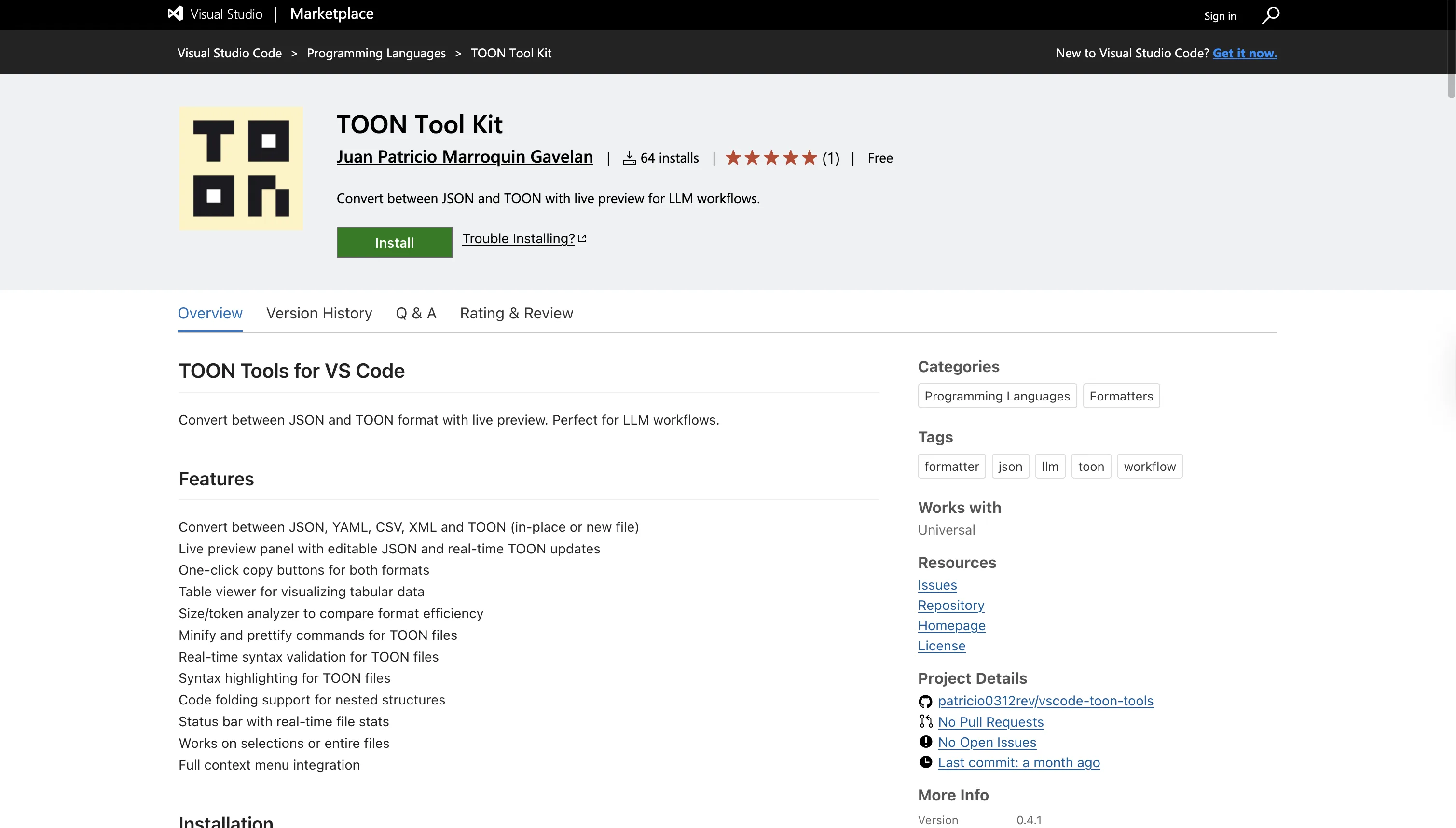Switch to the Q & A tab
This screenshot has height=828, width=1456.
415,313
